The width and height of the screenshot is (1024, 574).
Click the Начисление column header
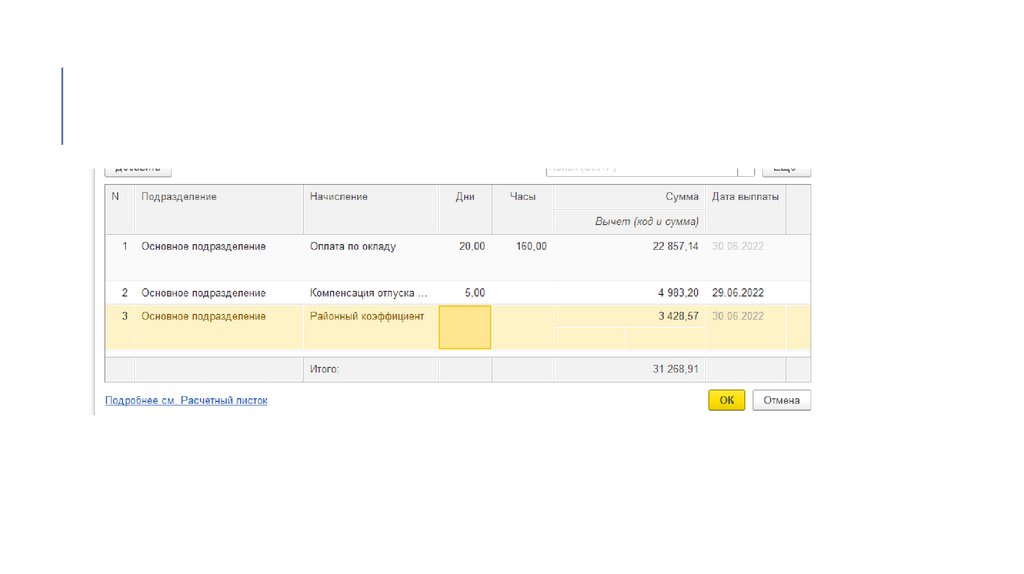point(338,197)
